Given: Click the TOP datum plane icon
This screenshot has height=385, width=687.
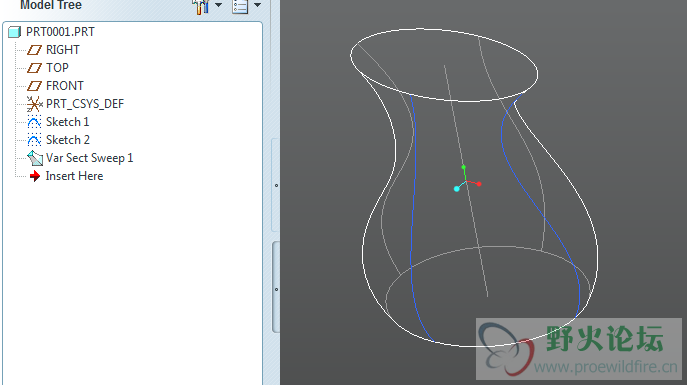Looking at the screenshot, I should (34, 68).
